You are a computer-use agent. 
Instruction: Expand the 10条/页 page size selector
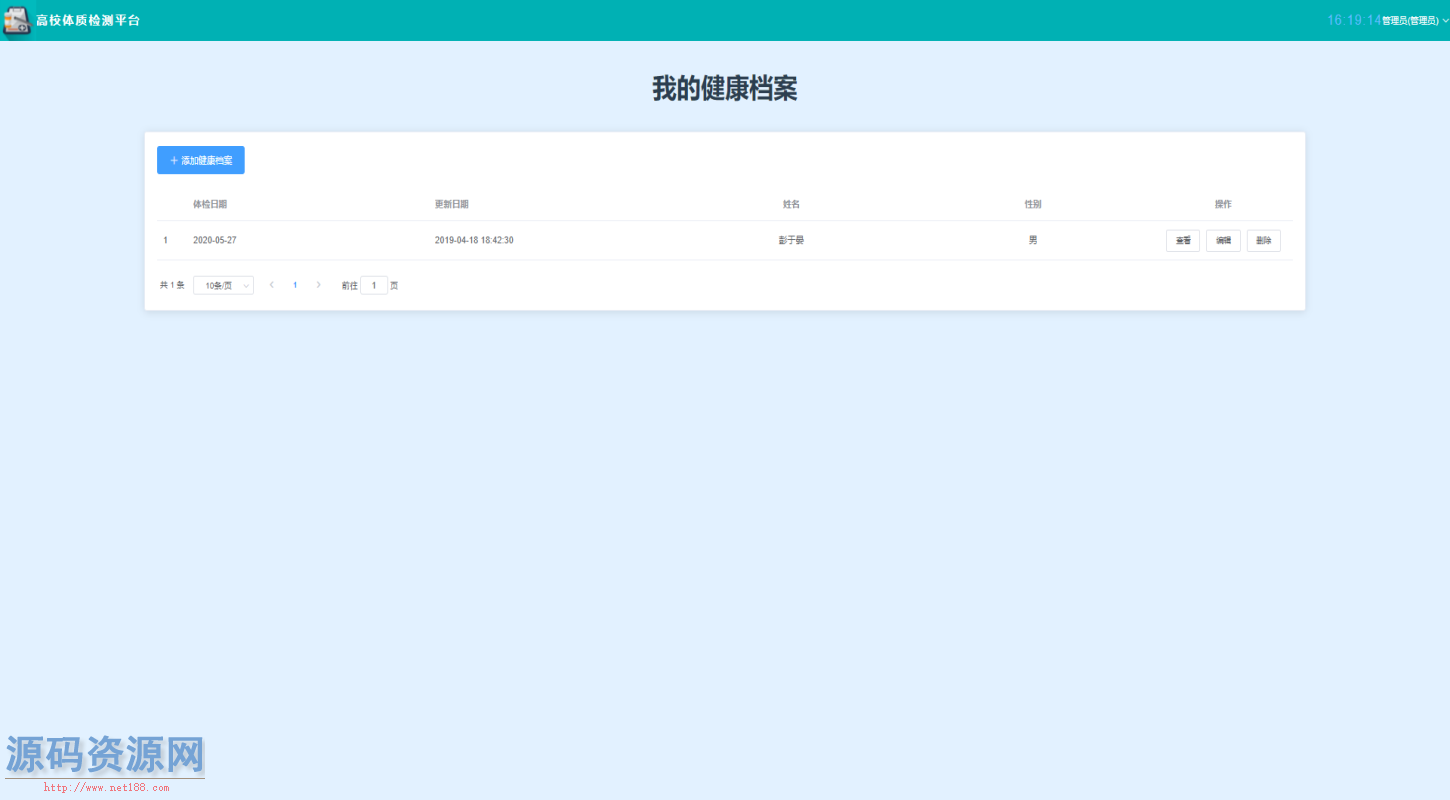[223, 286]
